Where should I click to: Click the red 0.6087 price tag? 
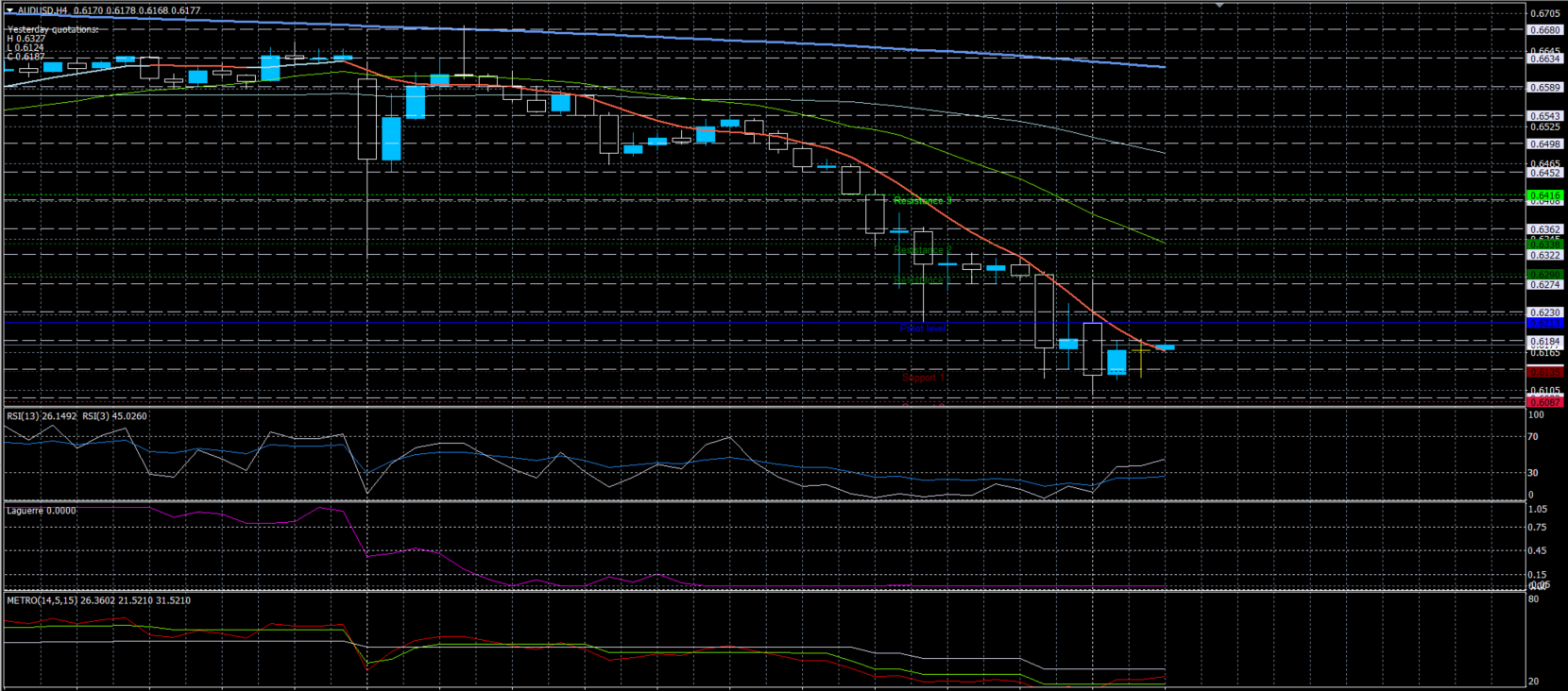(1545, 402)
